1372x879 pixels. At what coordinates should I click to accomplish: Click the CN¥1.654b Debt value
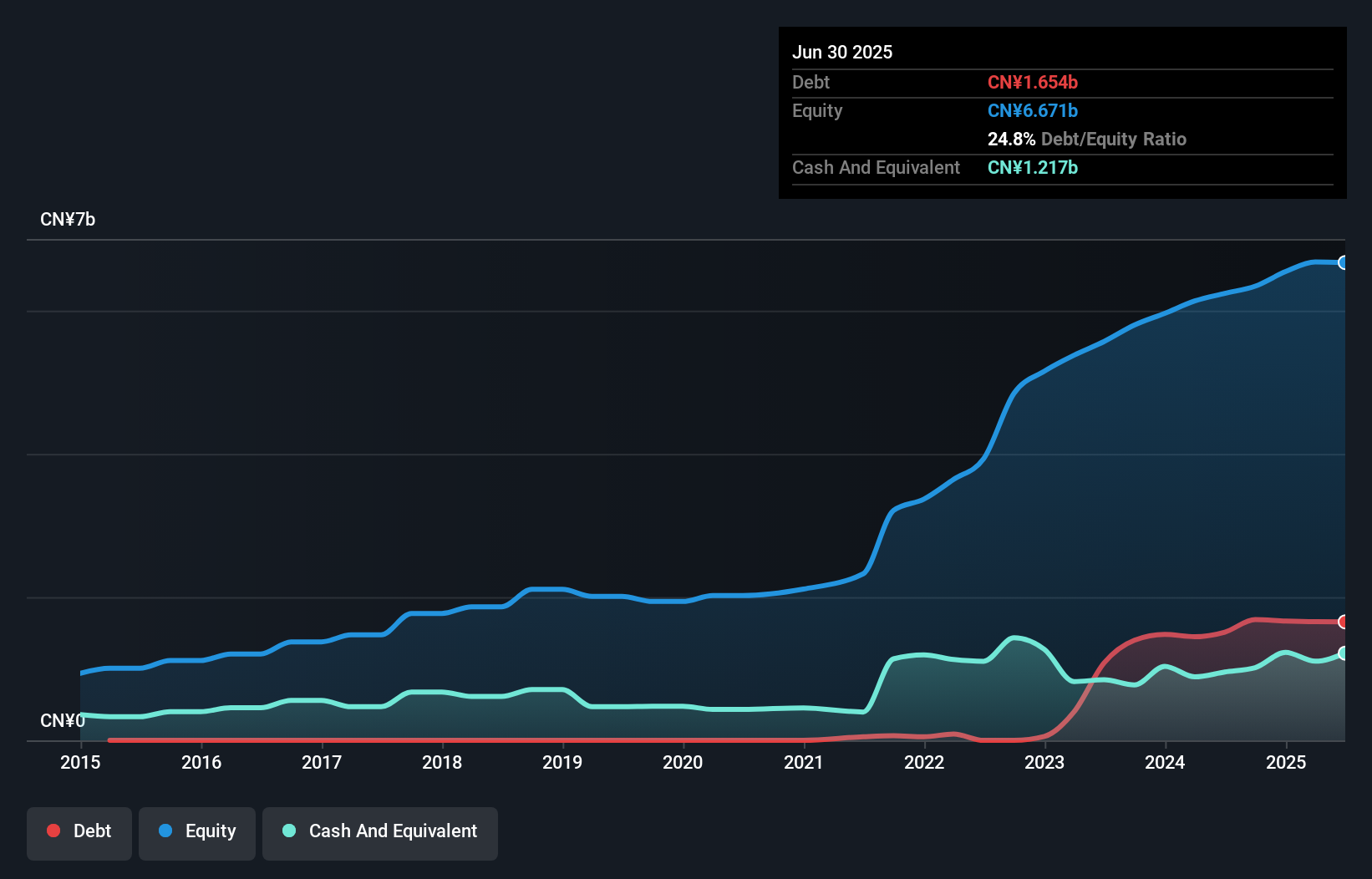coord(1033,82)
